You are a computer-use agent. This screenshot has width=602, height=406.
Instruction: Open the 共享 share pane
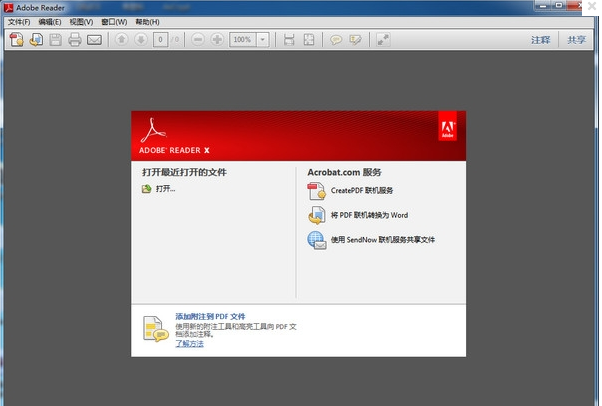(576, 40)
